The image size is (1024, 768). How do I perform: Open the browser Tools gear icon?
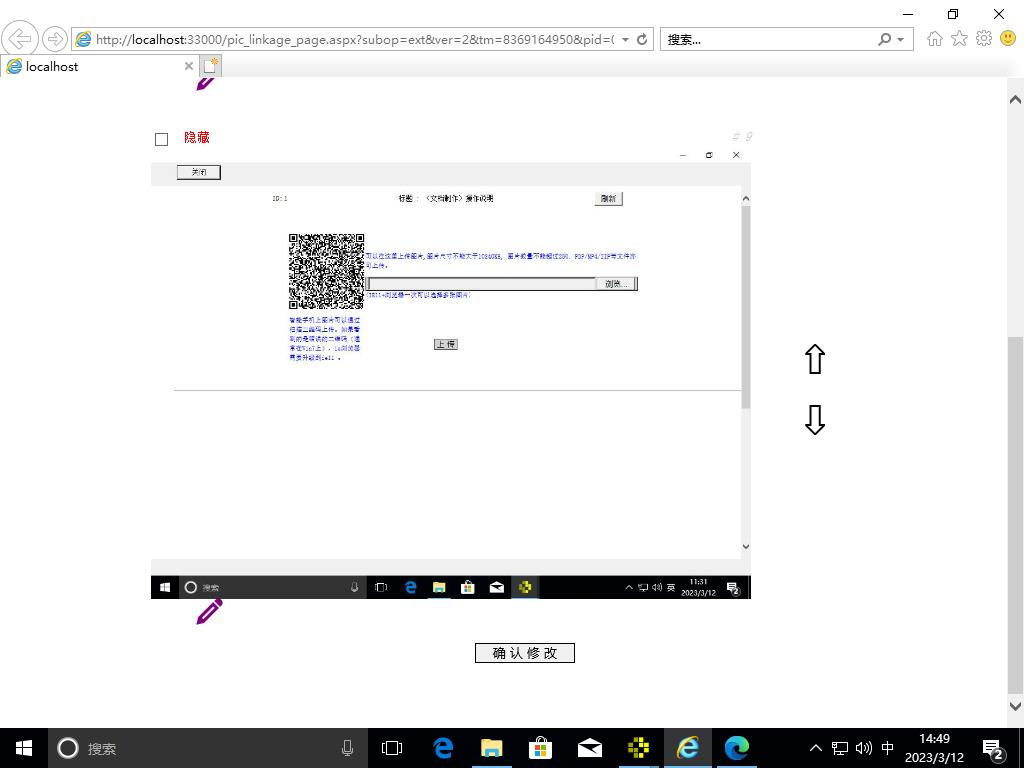click(983, 39)
